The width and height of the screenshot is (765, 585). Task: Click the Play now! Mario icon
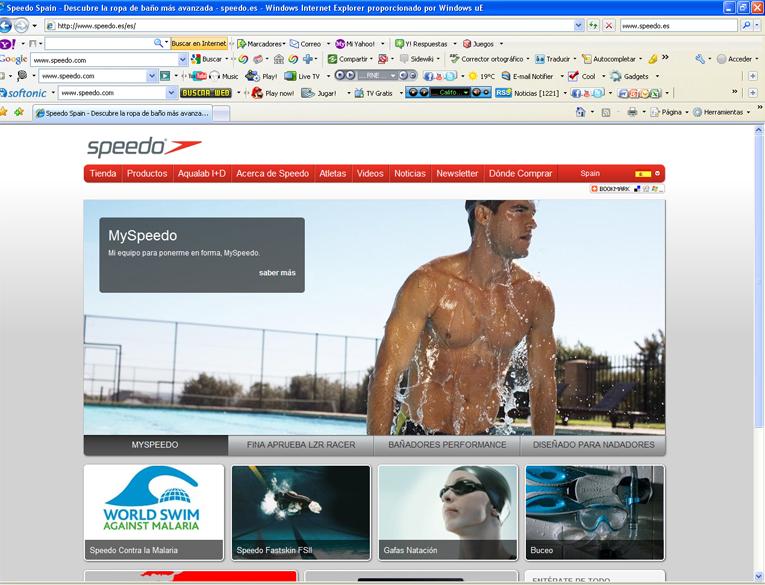click(257, 93)
